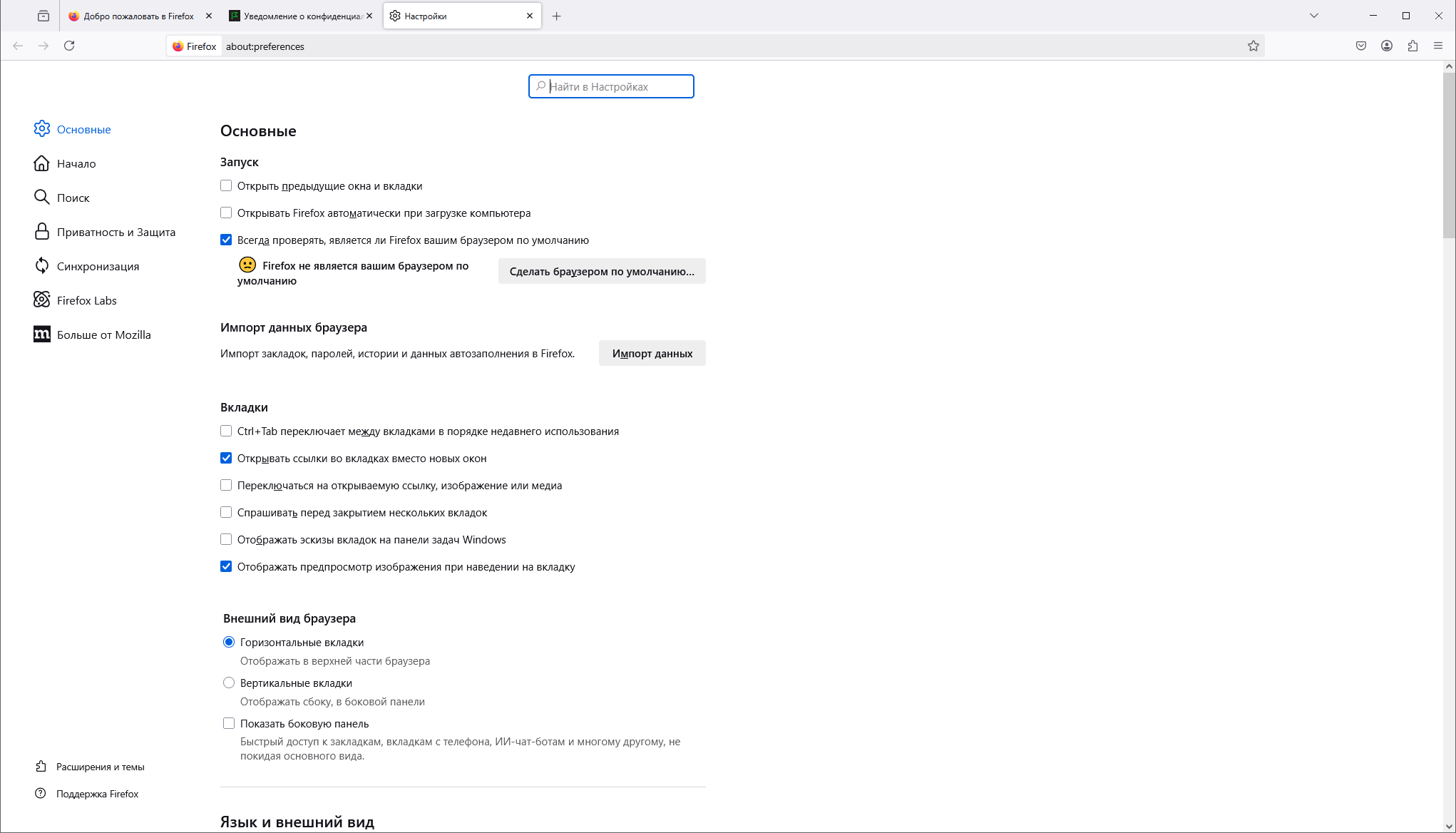Viewport: 1456px width, 833px height.
Task: Focus the Найти в Настройках search field
Action: coord(611,86)
